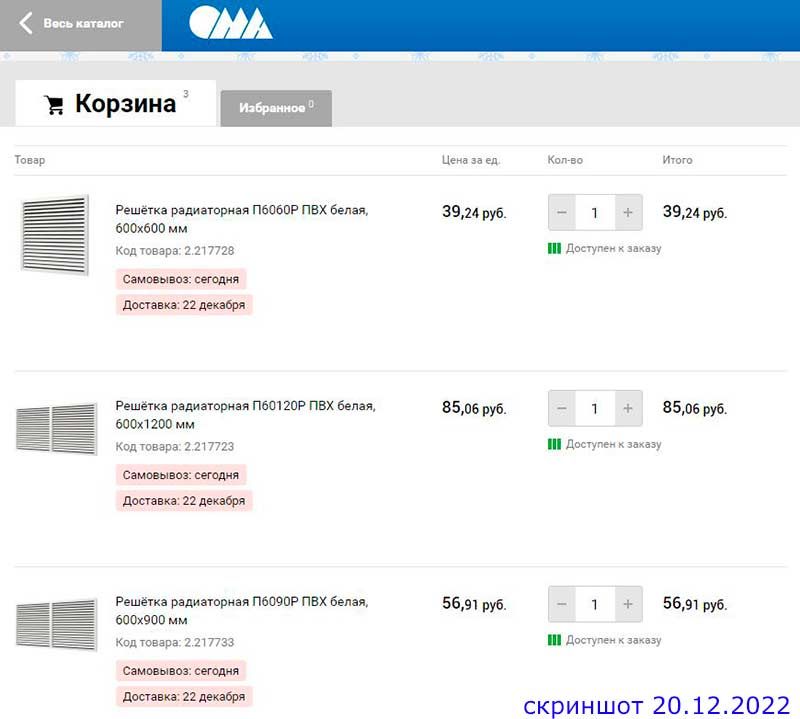Viewport: 800px width, 719px height.
Task: Click Самовывоз: сегодня badge on first item
Action: (183, 279)
